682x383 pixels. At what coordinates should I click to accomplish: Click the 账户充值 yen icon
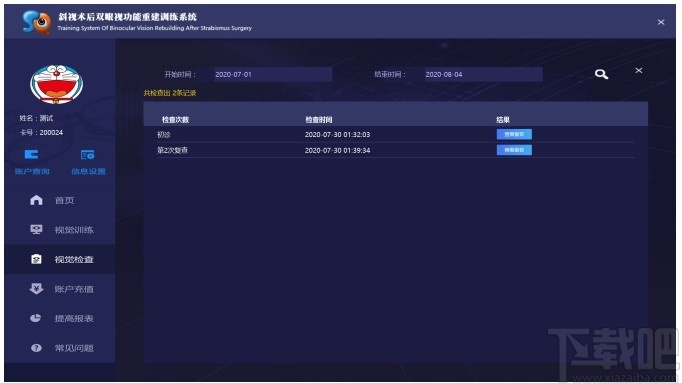click(37, 289)
